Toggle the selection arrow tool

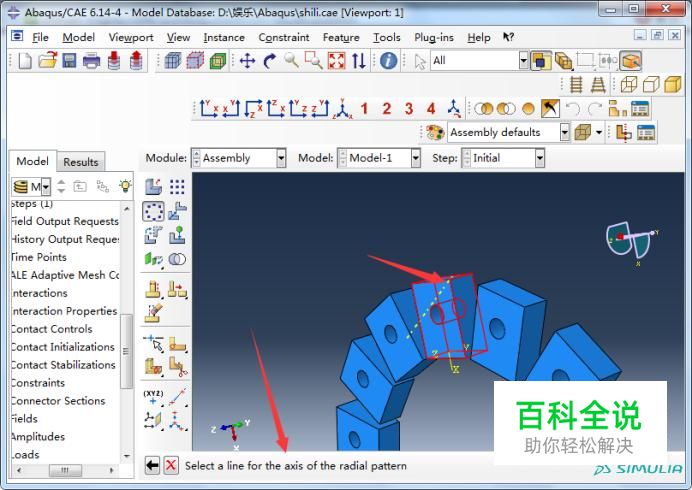(420, 61)
